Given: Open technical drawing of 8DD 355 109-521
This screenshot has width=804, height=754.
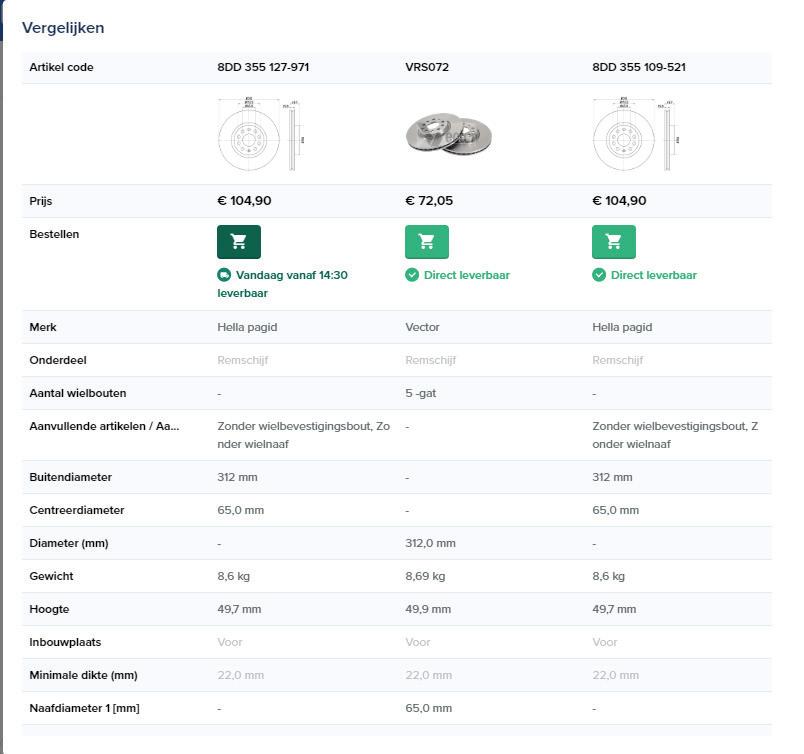Looking at the screenshot, I should [636, 133].
